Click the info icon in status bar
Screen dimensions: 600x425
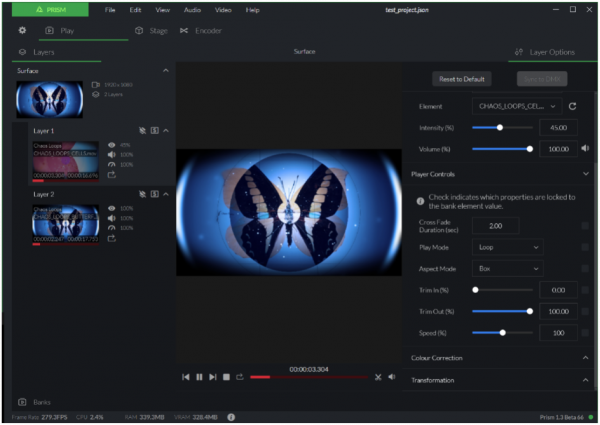(x=231, y=417)
